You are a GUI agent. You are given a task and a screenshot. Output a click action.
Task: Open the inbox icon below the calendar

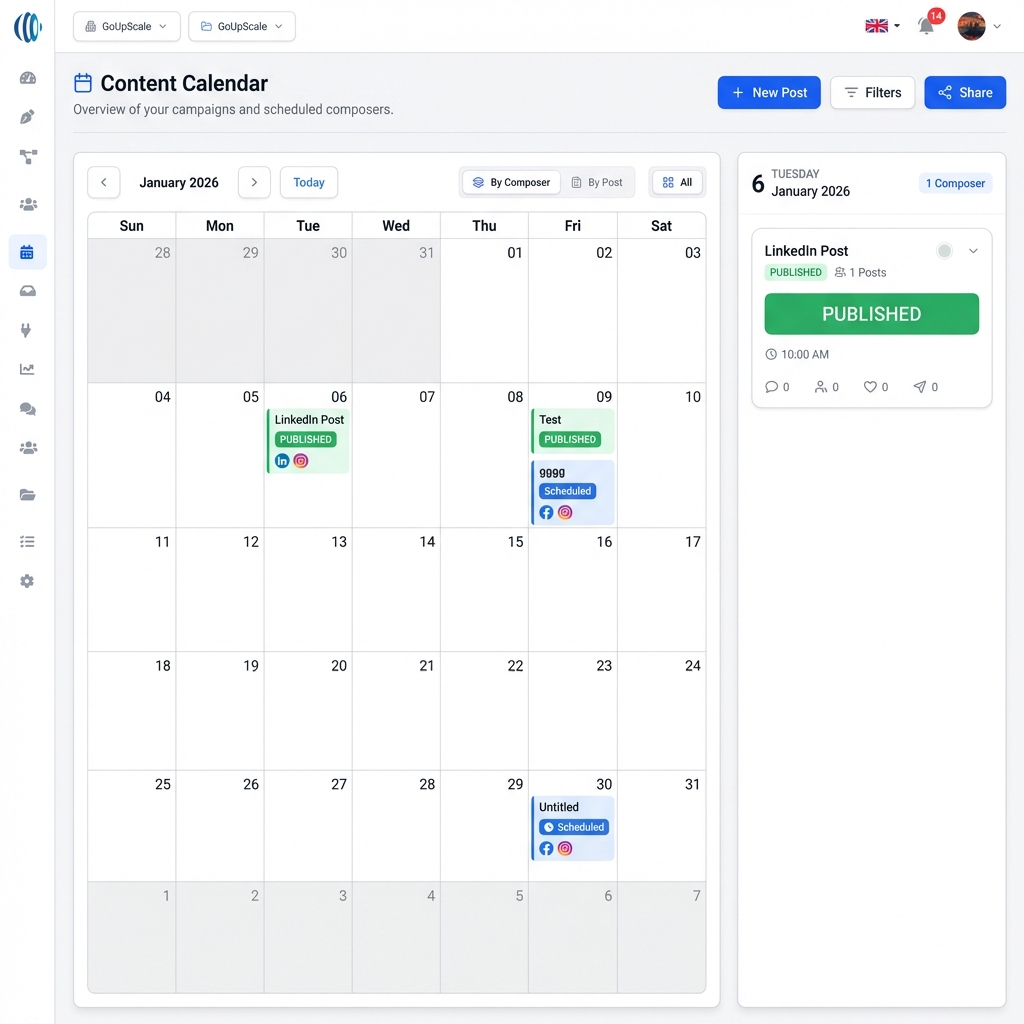[x=27, y=291]
